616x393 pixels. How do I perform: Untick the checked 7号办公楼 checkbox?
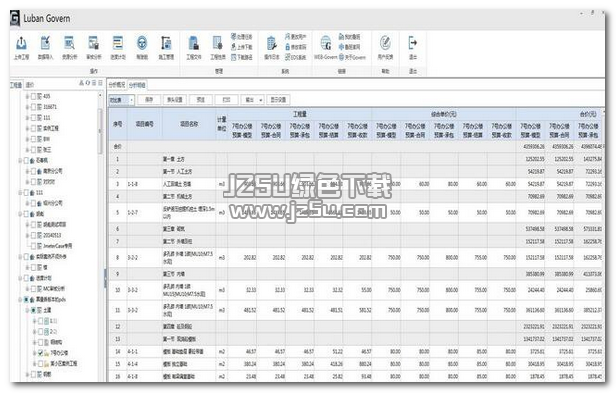40,353
